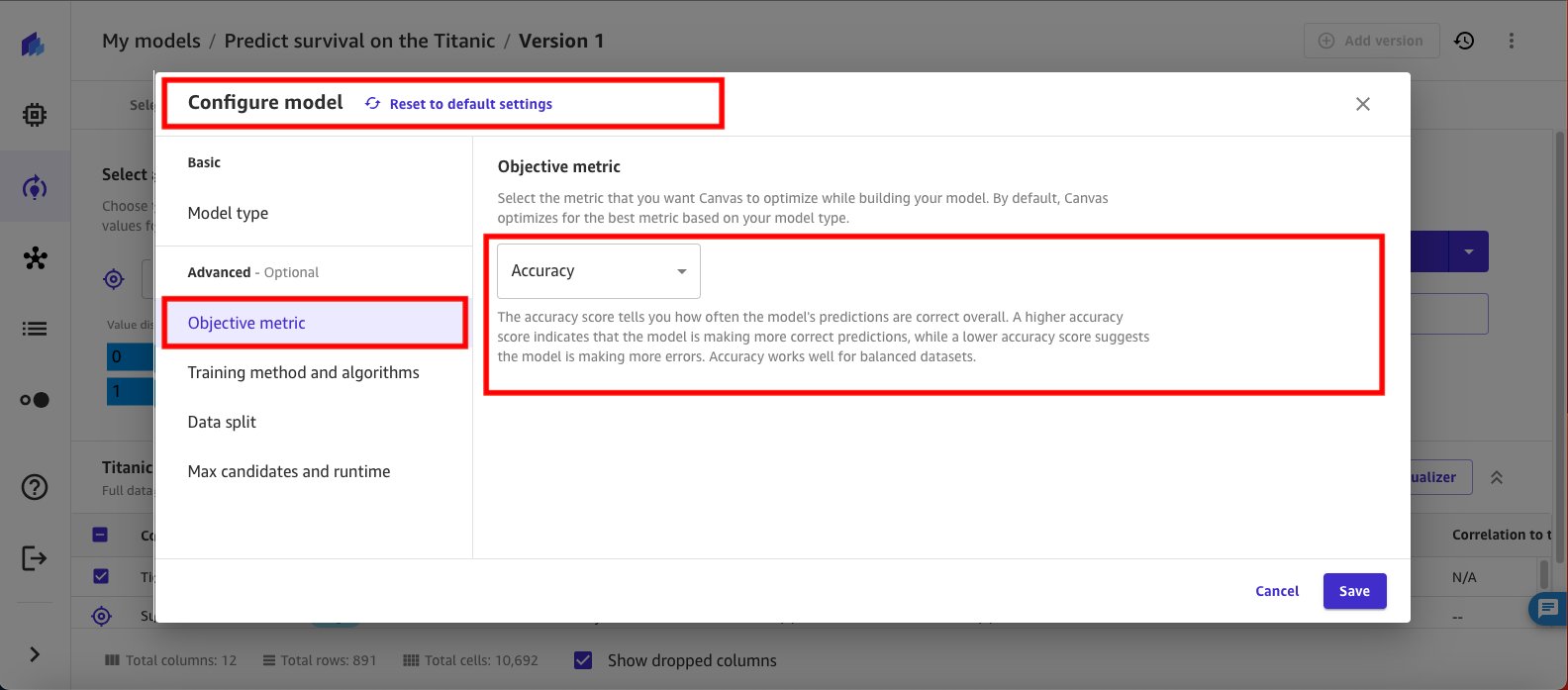The height and width of the screenshot is (690, 1568).
Task: Open the Help question mark icon
Action: 35,487
